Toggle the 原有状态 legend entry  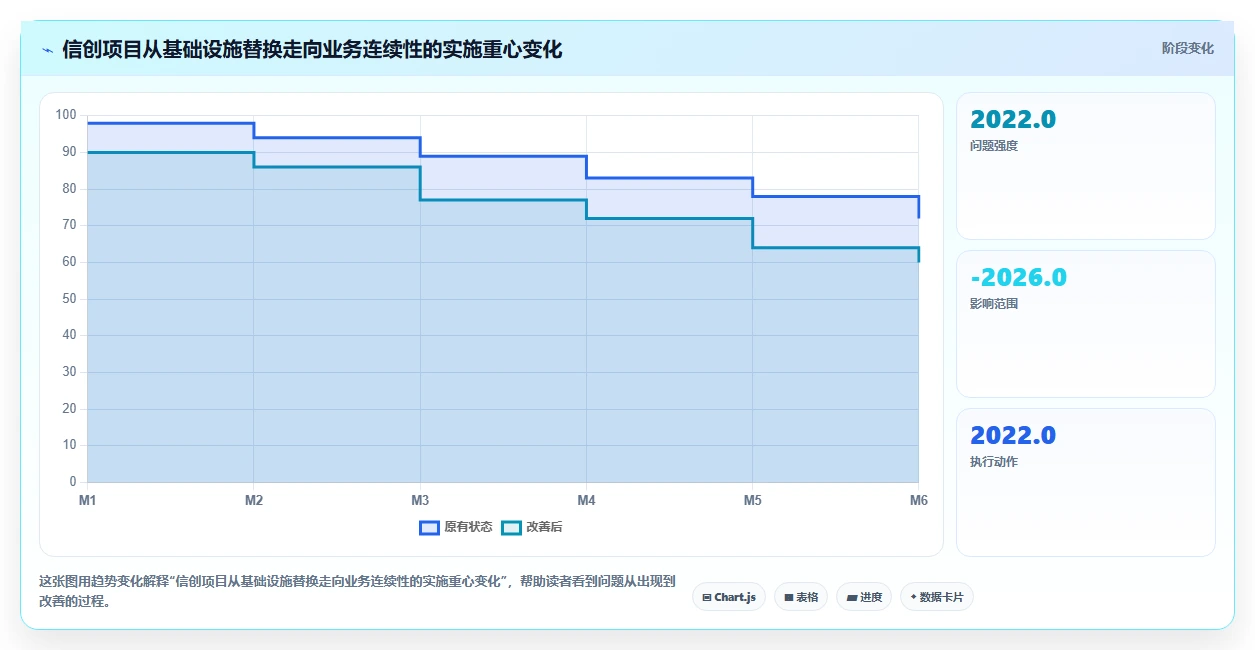click(456, 527)
